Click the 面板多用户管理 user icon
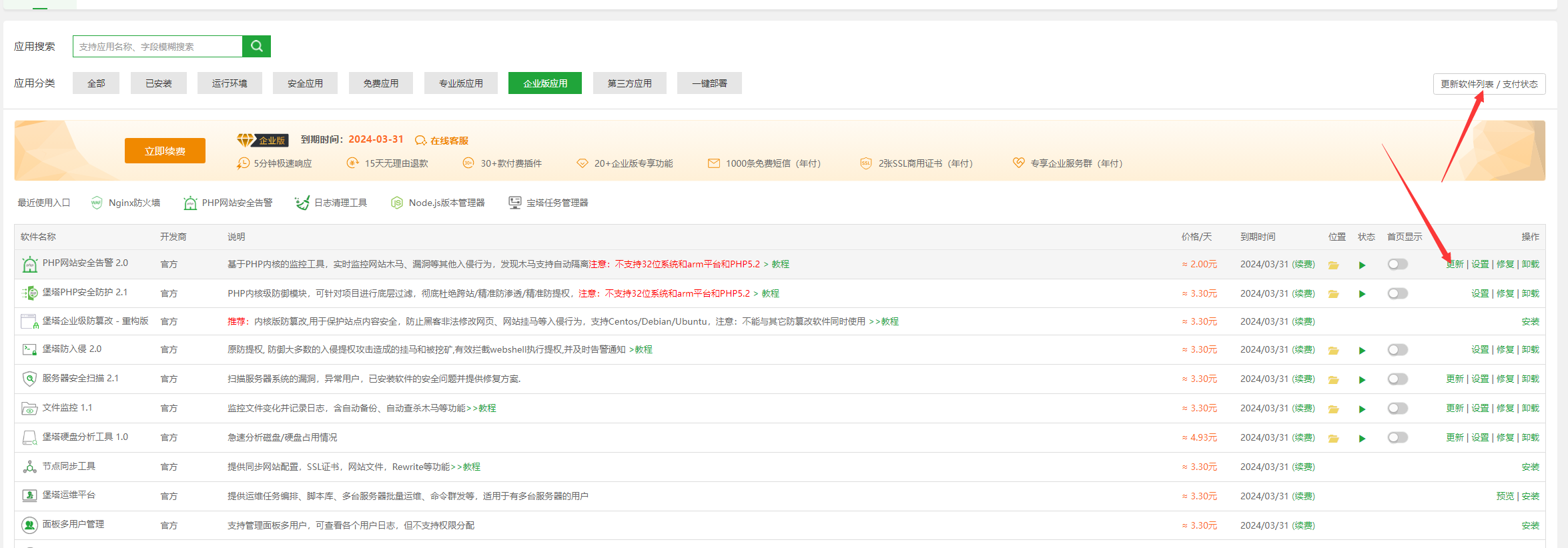The height and width of the screenshot is (548, 1568). point(29,525)
